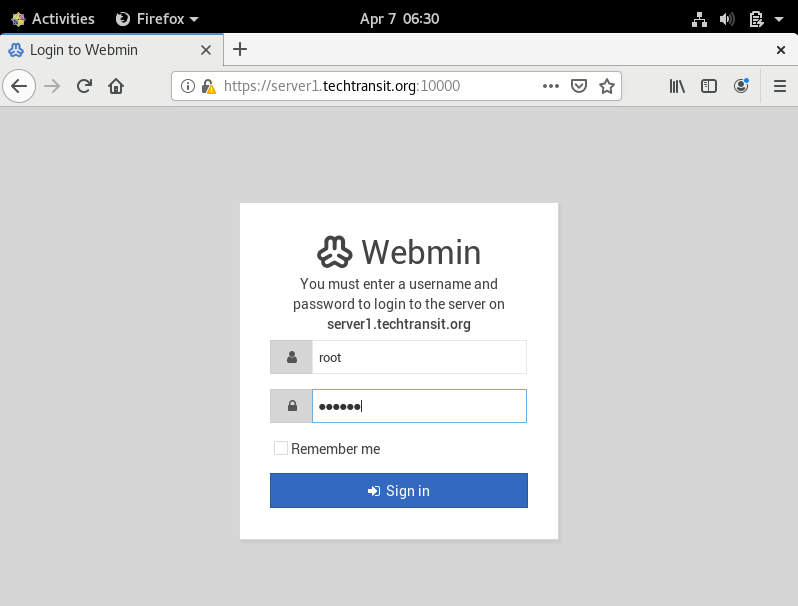Select the Login to Webmin tab

tap(111, 50)
